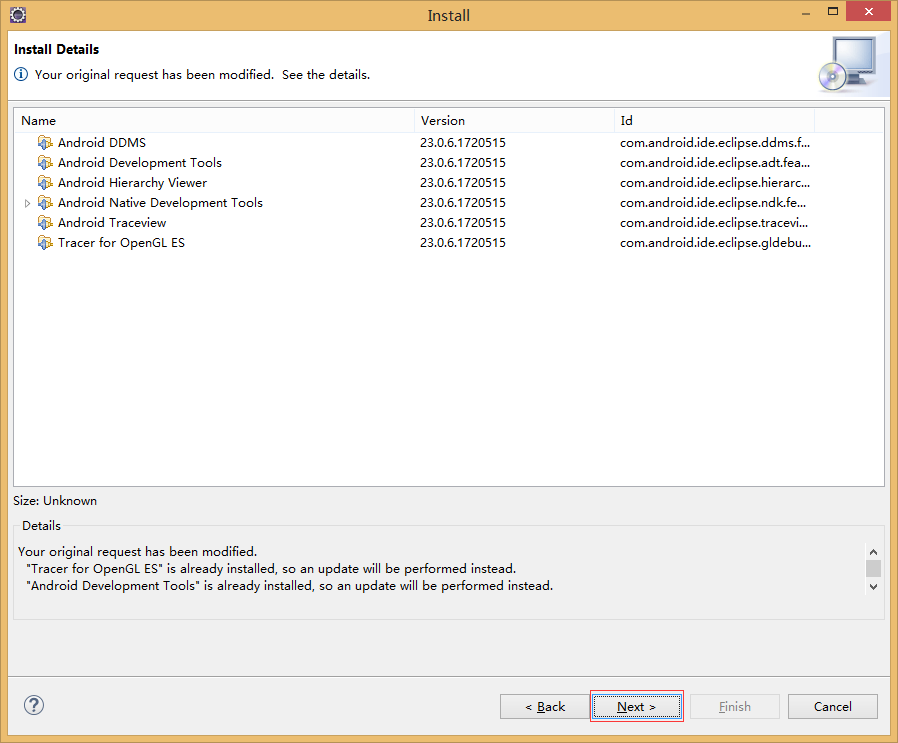898x743 pixels.
Task: Click the details scrollbar thumb
Action: [873, 568]
